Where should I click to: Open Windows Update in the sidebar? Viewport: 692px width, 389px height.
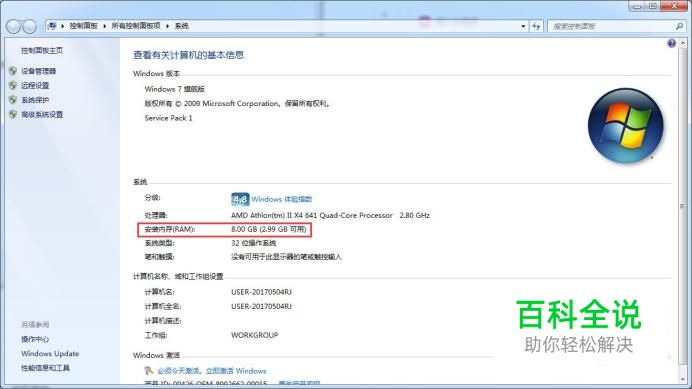coord(50,354)
